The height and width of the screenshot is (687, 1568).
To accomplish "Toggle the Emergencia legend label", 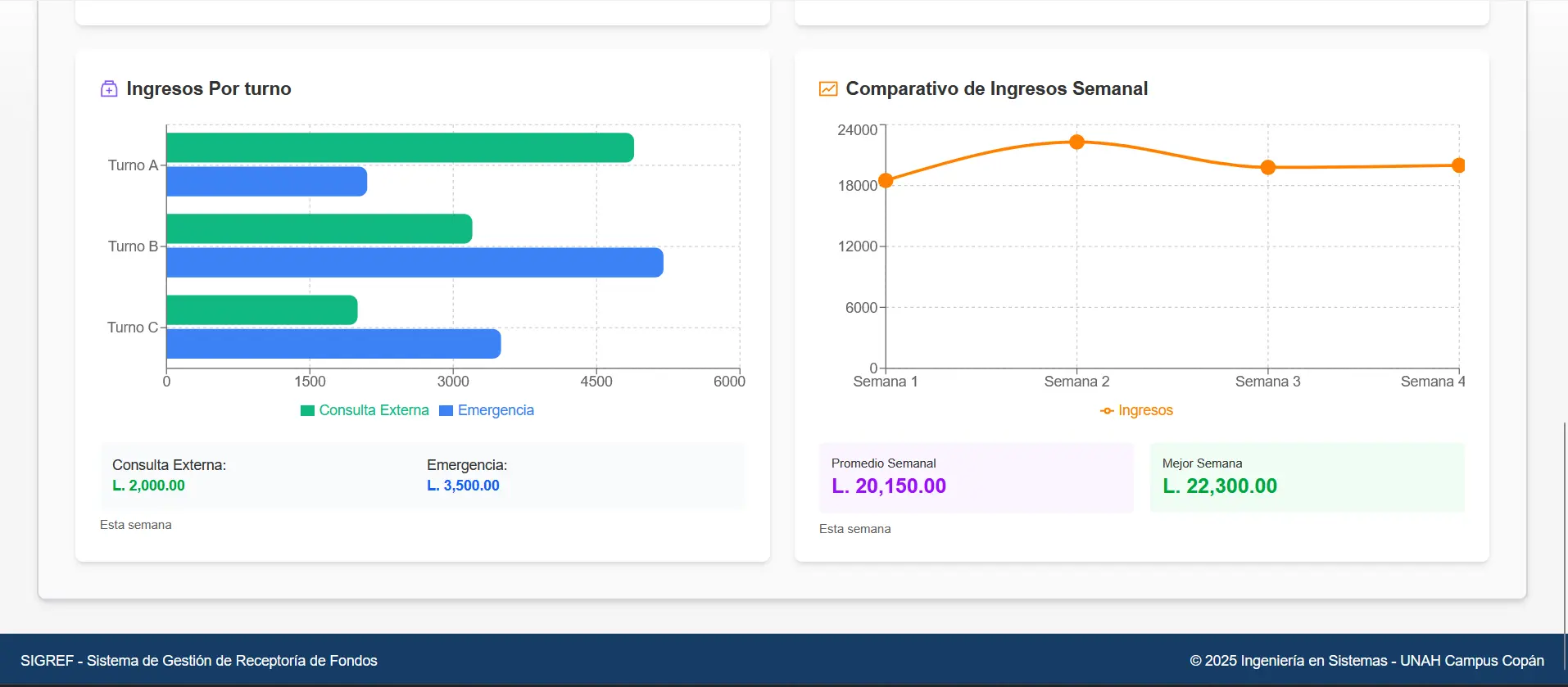I will (x=496, y=410).
